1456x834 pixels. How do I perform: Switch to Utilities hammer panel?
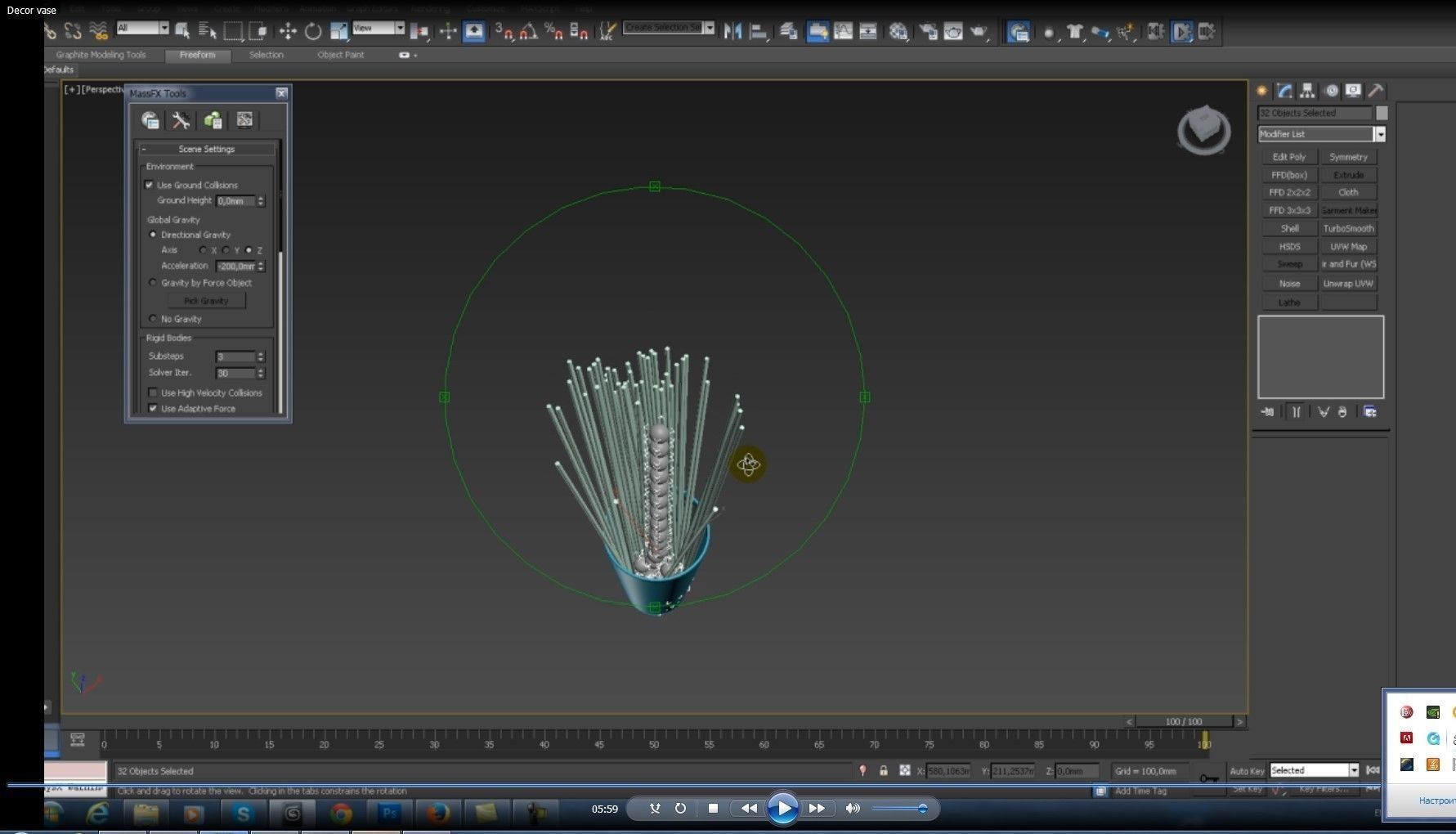point(1377,91)
